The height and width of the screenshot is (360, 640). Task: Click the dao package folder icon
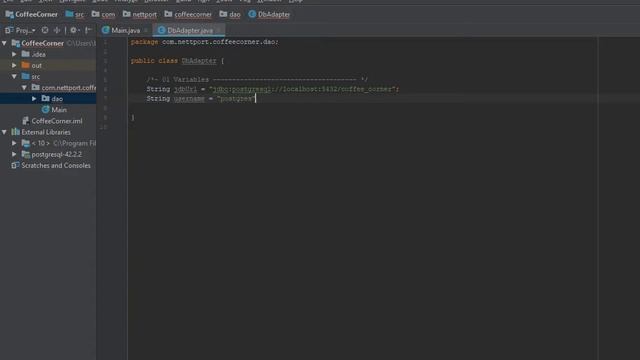point(46,98)
